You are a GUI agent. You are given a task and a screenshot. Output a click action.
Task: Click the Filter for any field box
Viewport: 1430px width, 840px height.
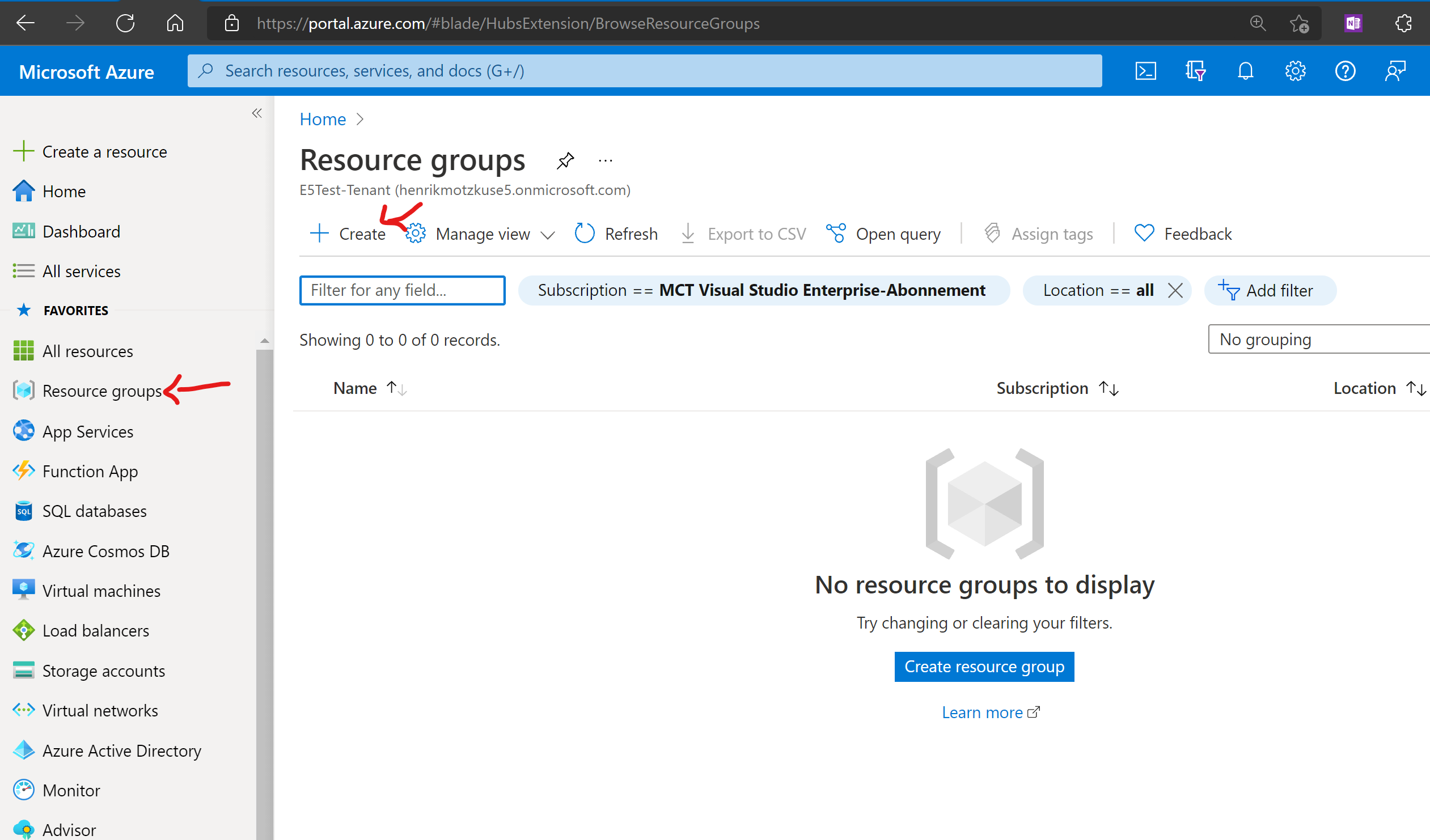[402, 290]
